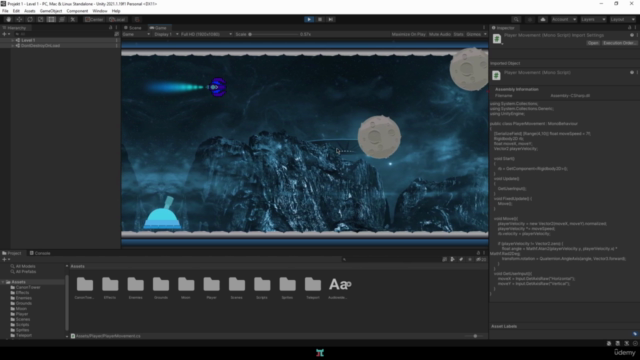Open the Layers dropdown

coord(593,19)
